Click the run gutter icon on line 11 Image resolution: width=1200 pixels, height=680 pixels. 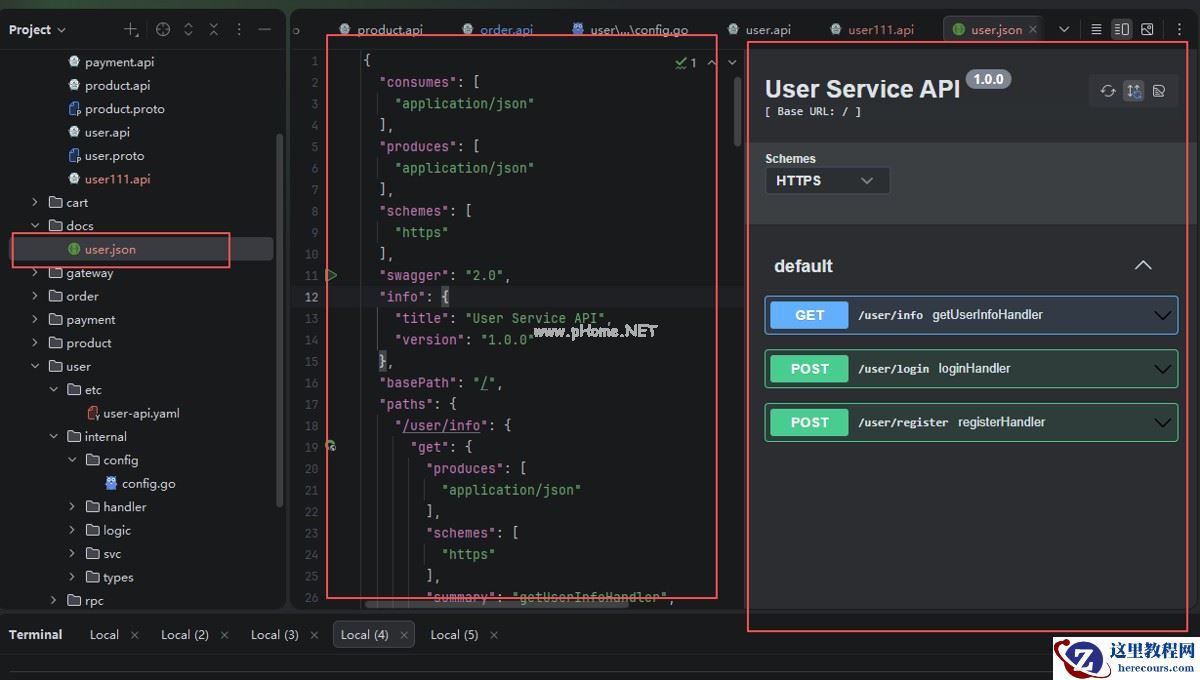331,275
